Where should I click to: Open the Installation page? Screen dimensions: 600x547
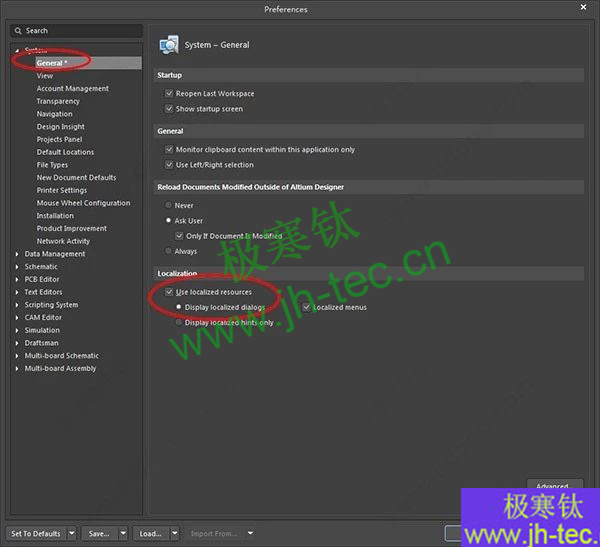click(x=55, y=216)
